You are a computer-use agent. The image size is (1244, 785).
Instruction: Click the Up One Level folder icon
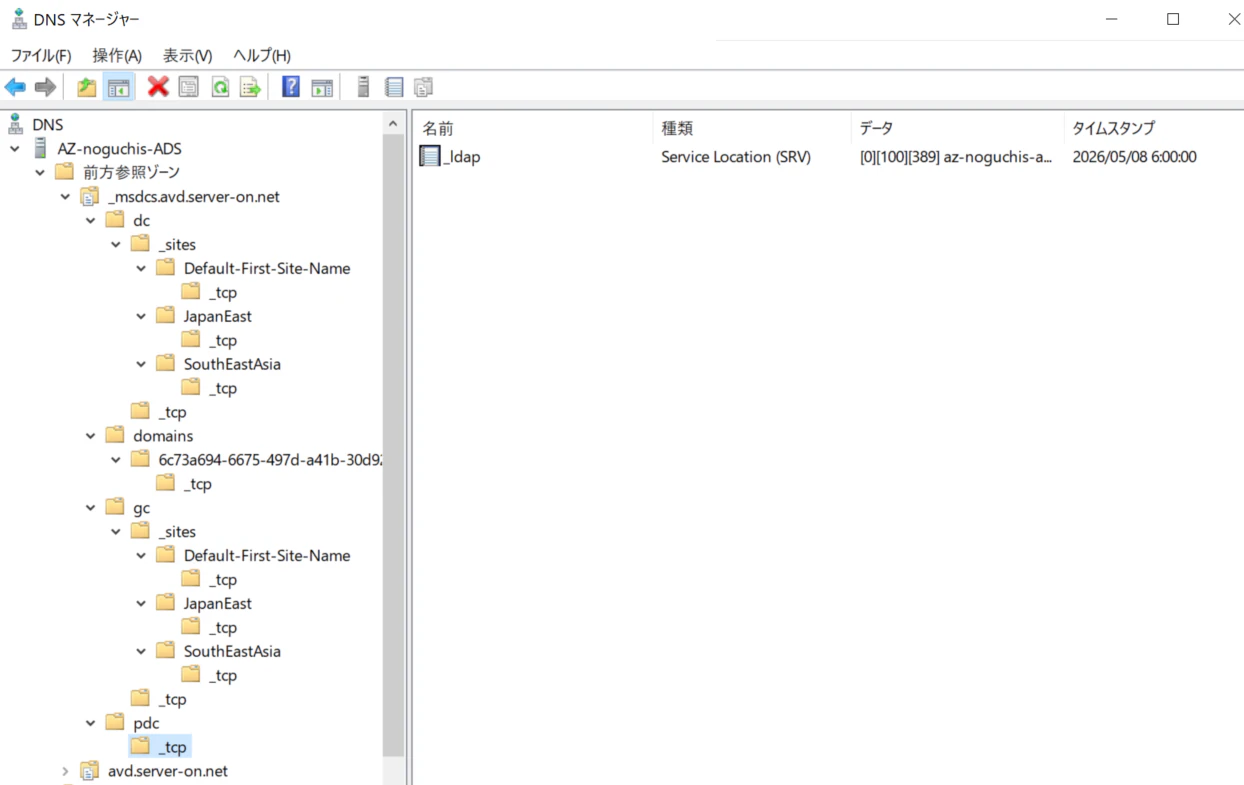(87, 87)
